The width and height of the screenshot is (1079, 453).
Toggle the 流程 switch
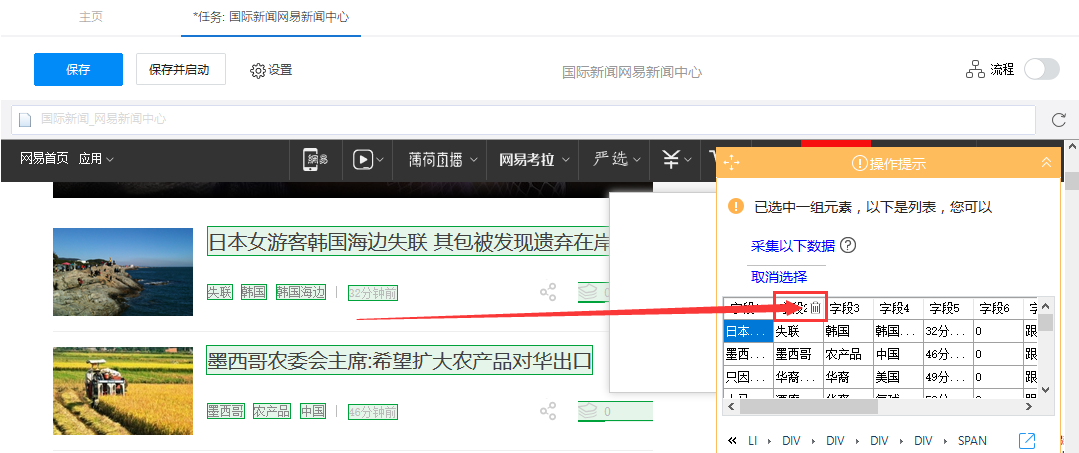pos(1041,70)
